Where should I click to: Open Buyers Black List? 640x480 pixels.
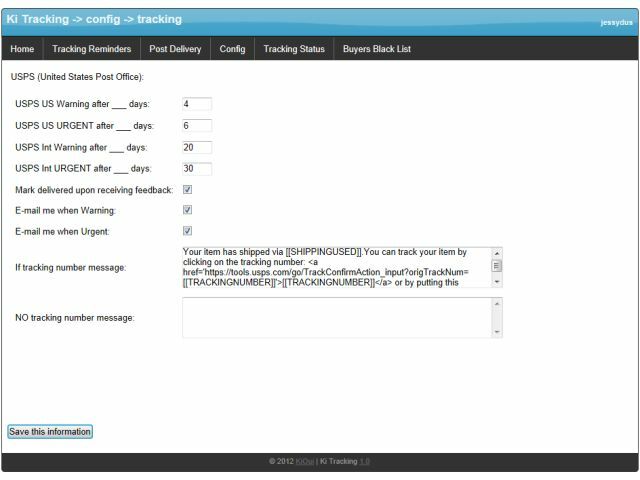(376, 49)
